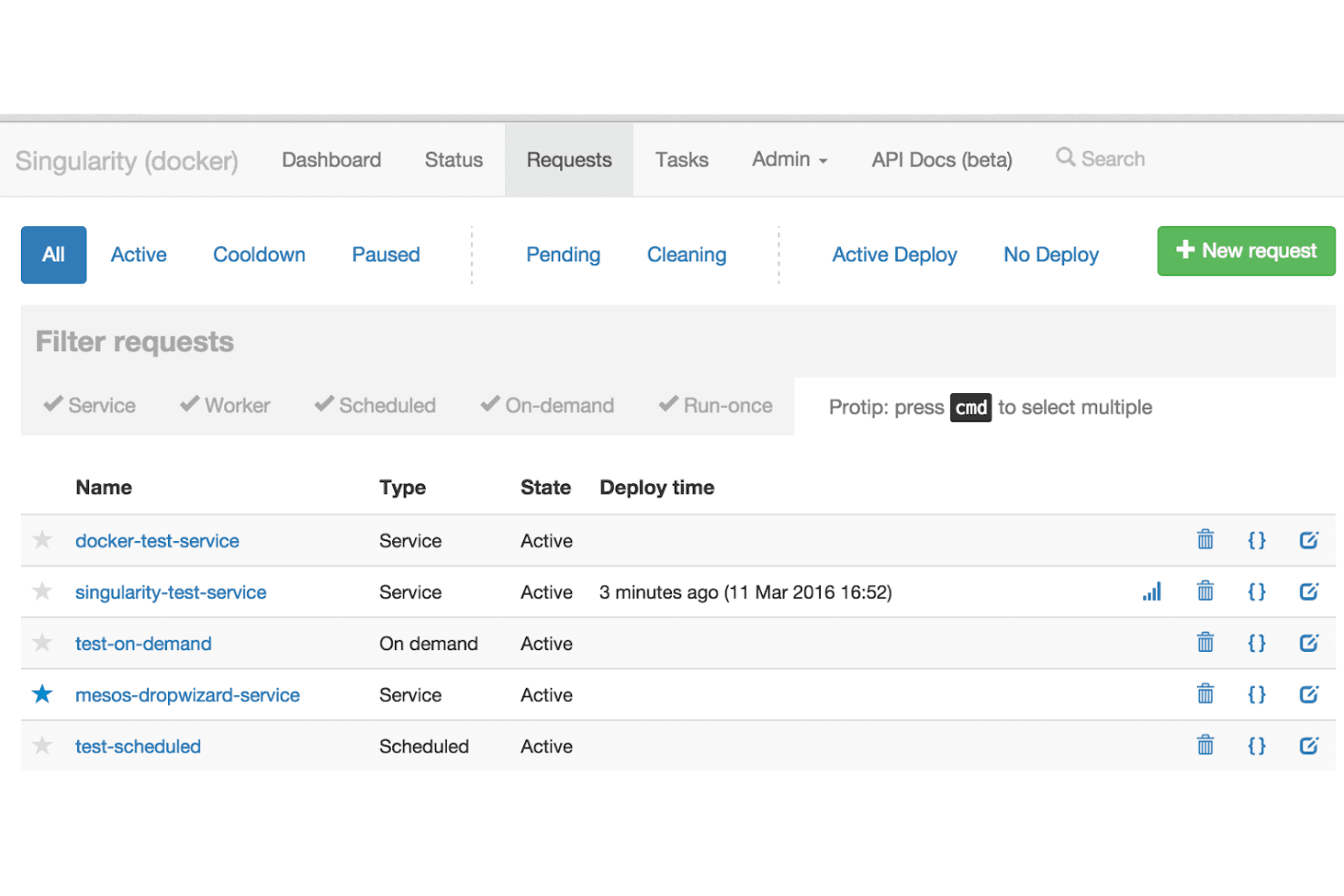Image resolution: width=1344 pixels, height=896 pixels.
Task: Show only Active requests
Action: tap(139, 255)
